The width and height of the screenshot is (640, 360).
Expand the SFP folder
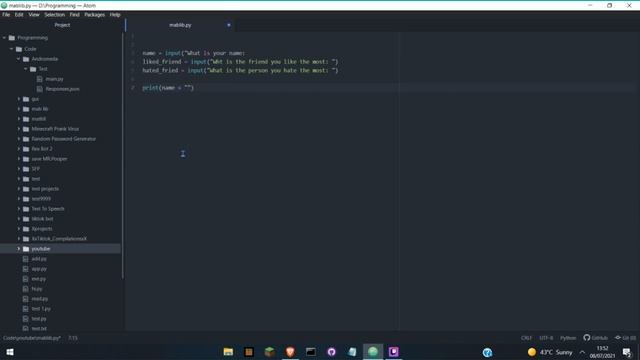(x=18, y=169)
